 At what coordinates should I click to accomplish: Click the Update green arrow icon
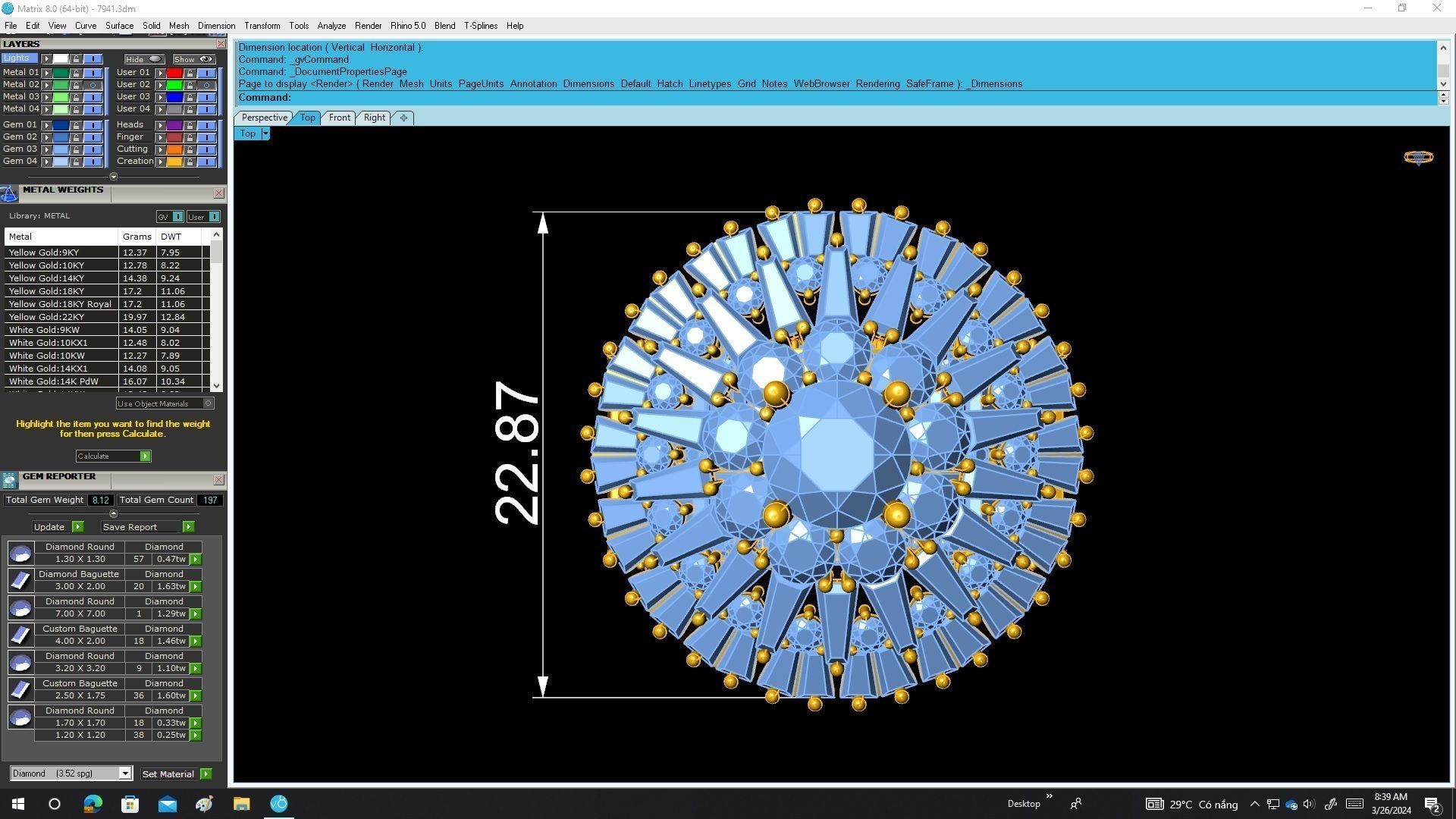click(77, 527)
